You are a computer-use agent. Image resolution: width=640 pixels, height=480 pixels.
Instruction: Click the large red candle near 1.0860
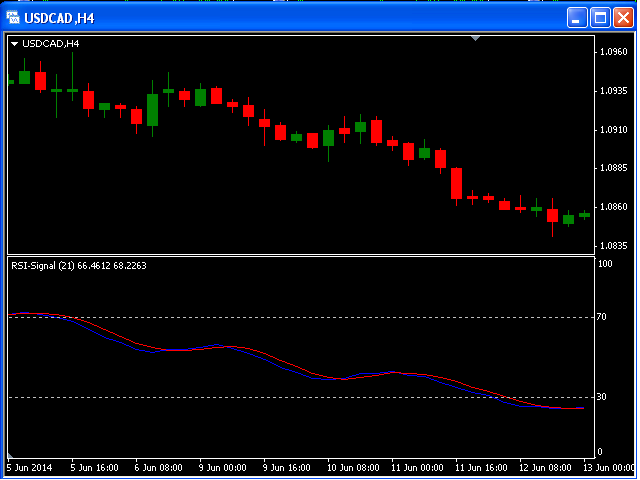(456, 184)
